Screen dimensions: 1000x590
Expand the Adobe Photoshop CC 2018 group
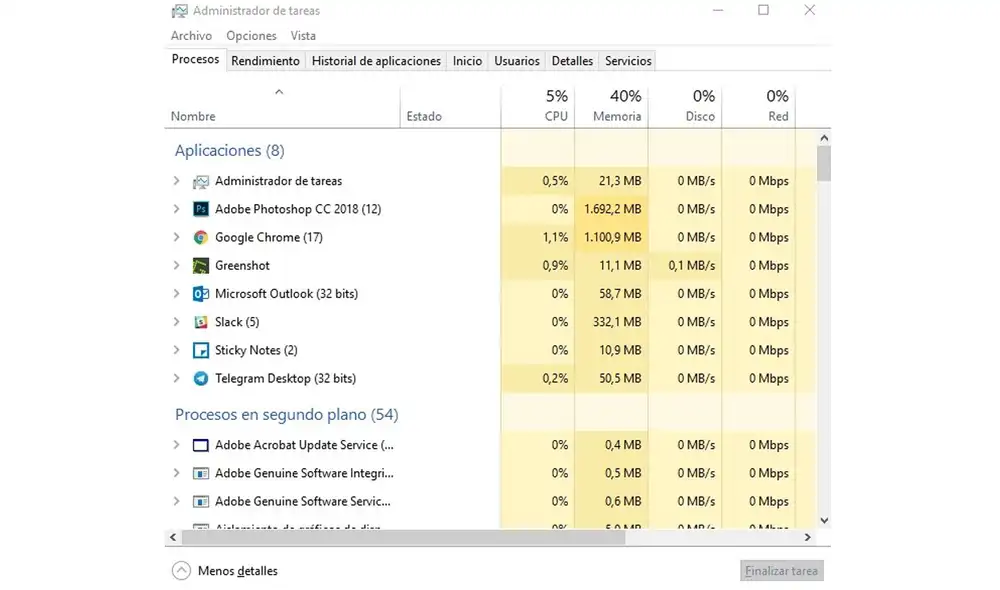click(x=176, y=209)
